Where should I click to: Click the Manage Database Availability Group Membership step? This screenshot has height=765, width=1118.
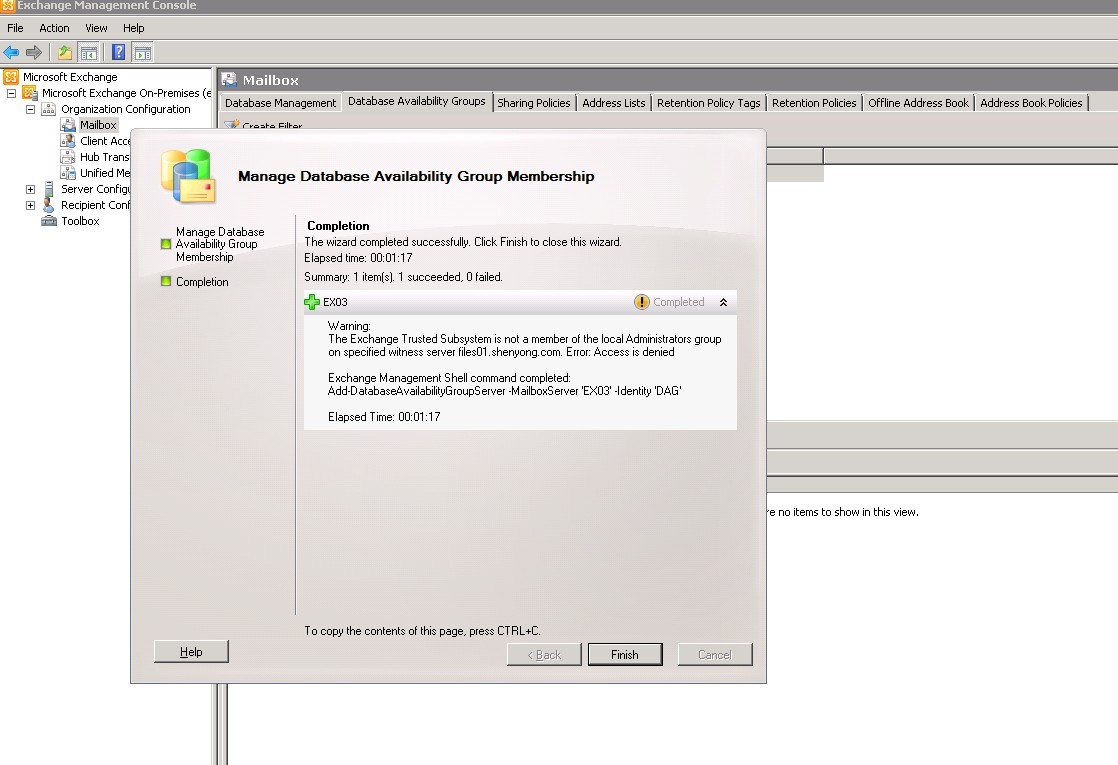tap(220, 245)
